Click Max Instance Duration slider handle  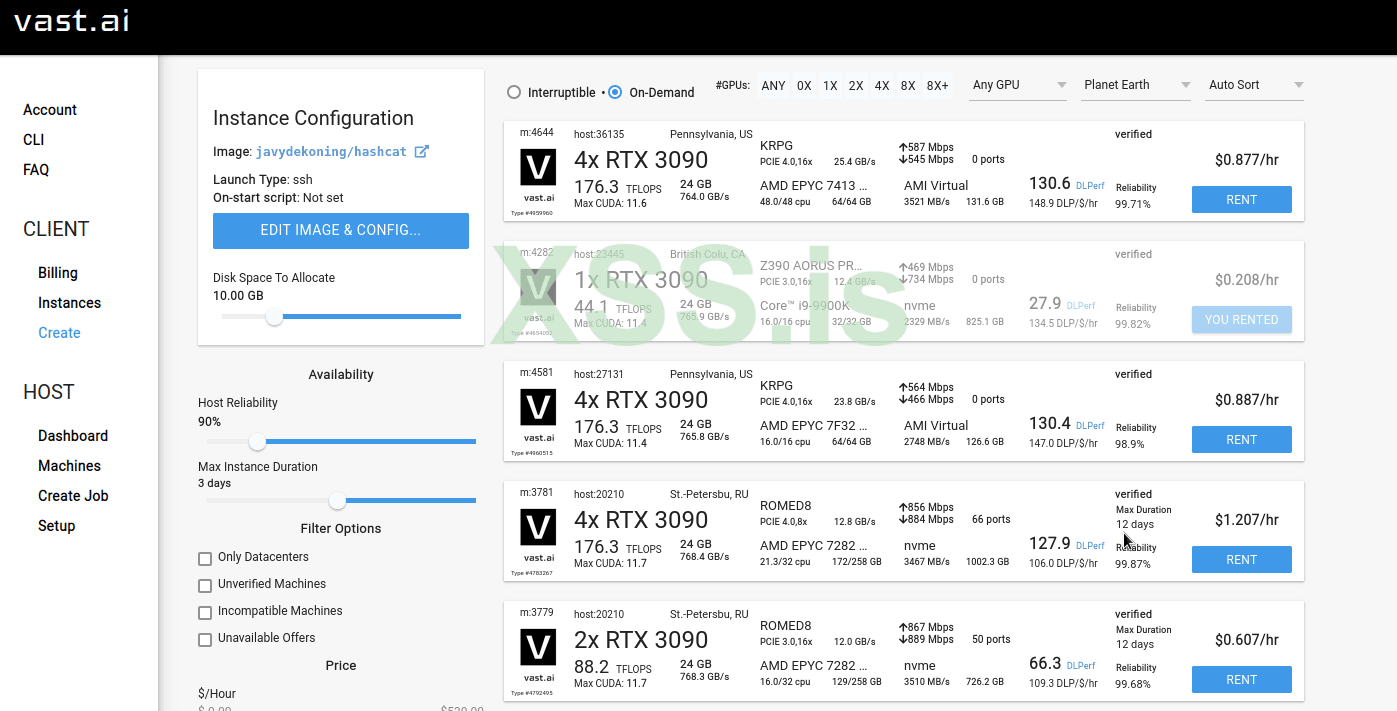337,500
